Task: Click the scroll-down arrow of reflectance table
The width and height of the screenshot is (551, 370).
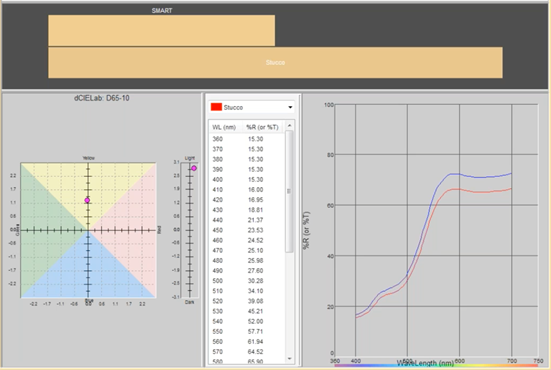Action: click(x=290, y=358)
